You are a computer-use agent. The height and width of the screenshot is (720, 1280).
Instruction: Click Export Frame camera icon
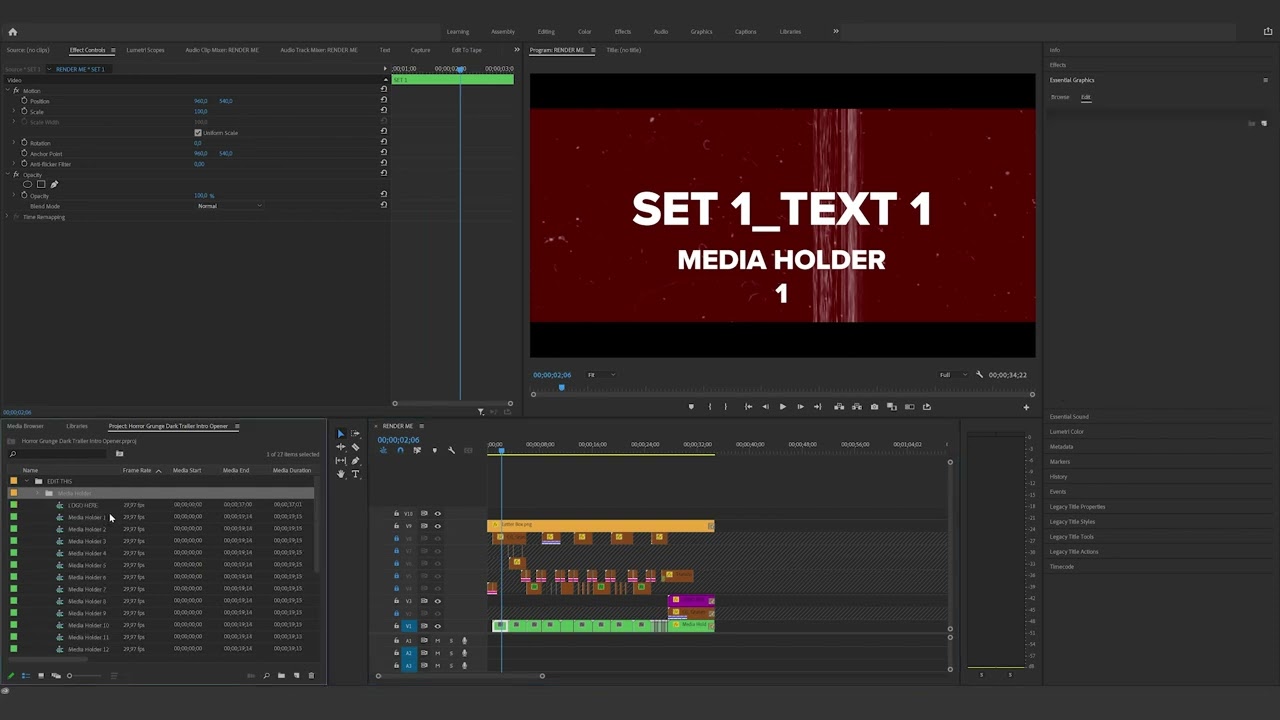coord(874,407)
